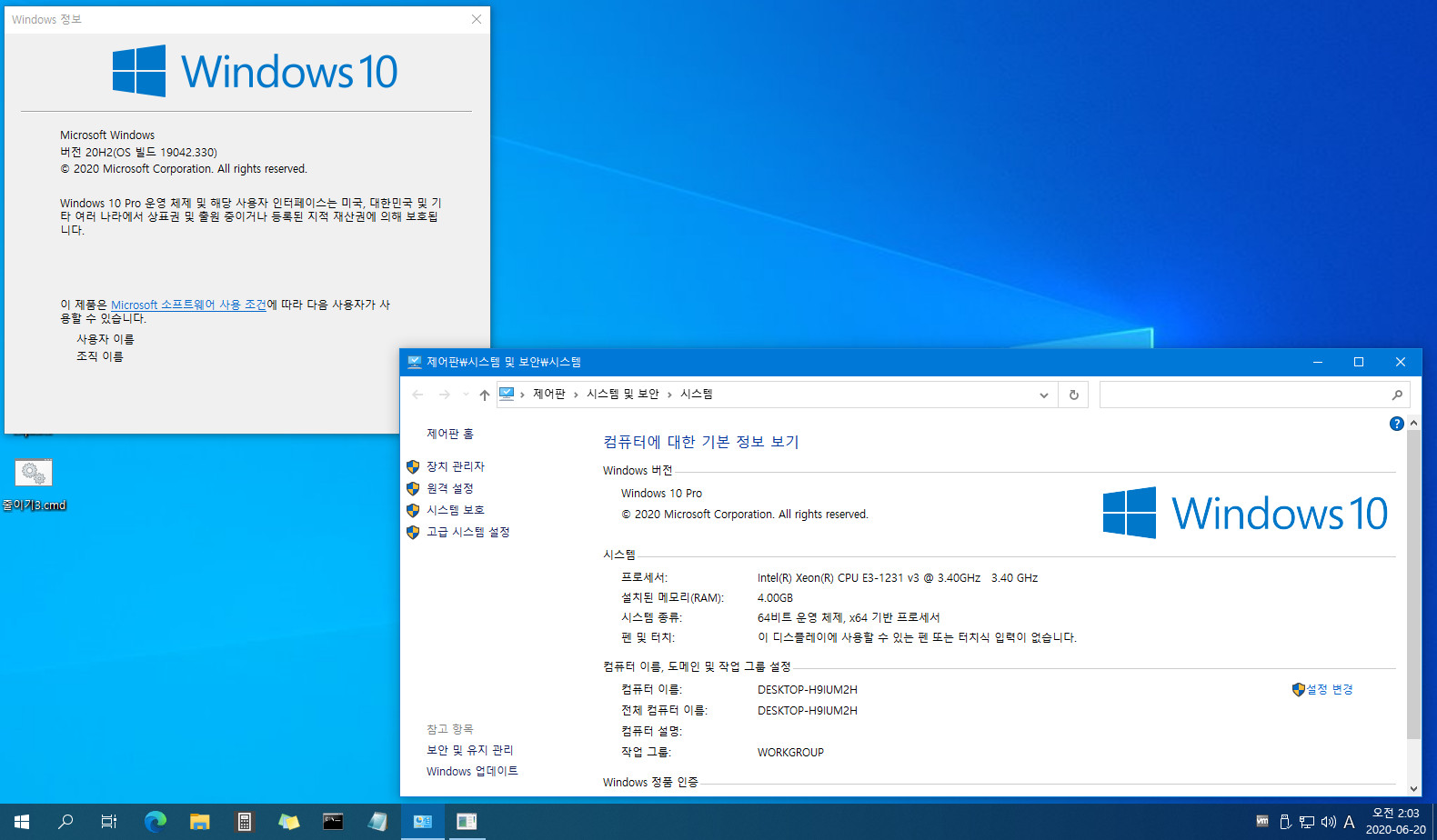
Task: Open 원격 설정 link
Action: pos(450,488)
